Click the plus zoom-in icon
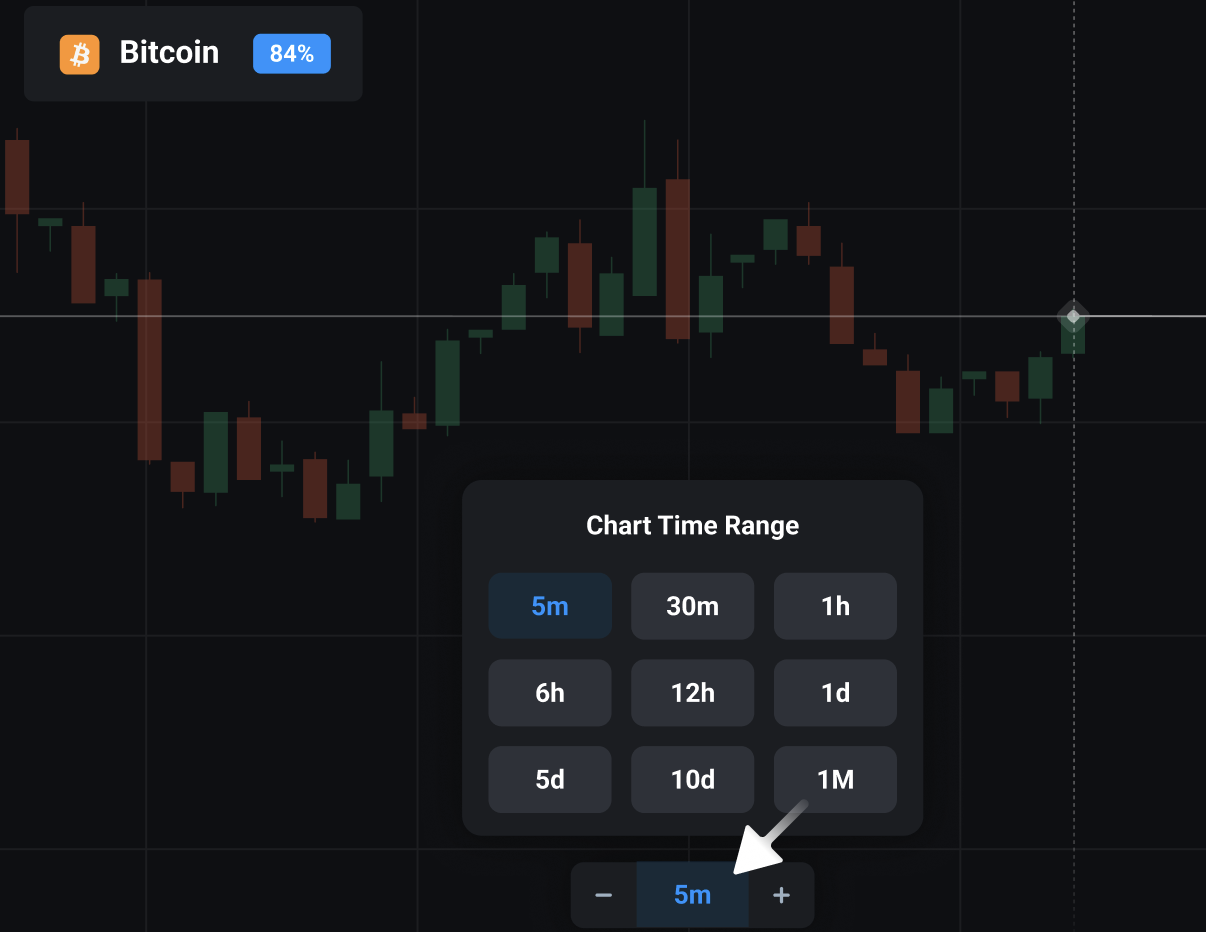Screen dimensions: 1206x932 (x=782, y=895)
